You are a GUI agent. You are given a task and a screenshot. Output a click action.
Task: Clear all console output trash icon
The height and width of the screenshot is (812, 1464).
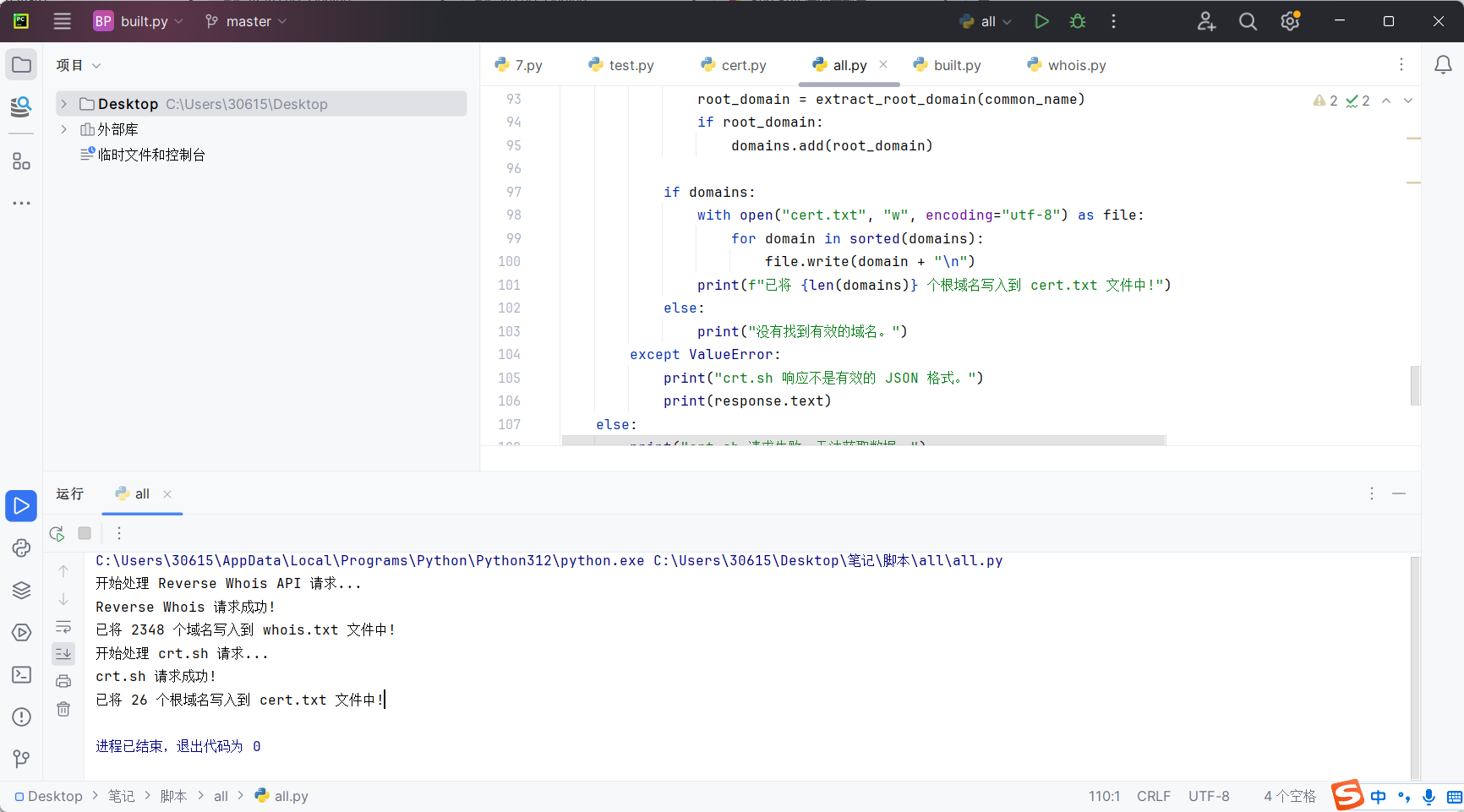(x=63, y=709)
